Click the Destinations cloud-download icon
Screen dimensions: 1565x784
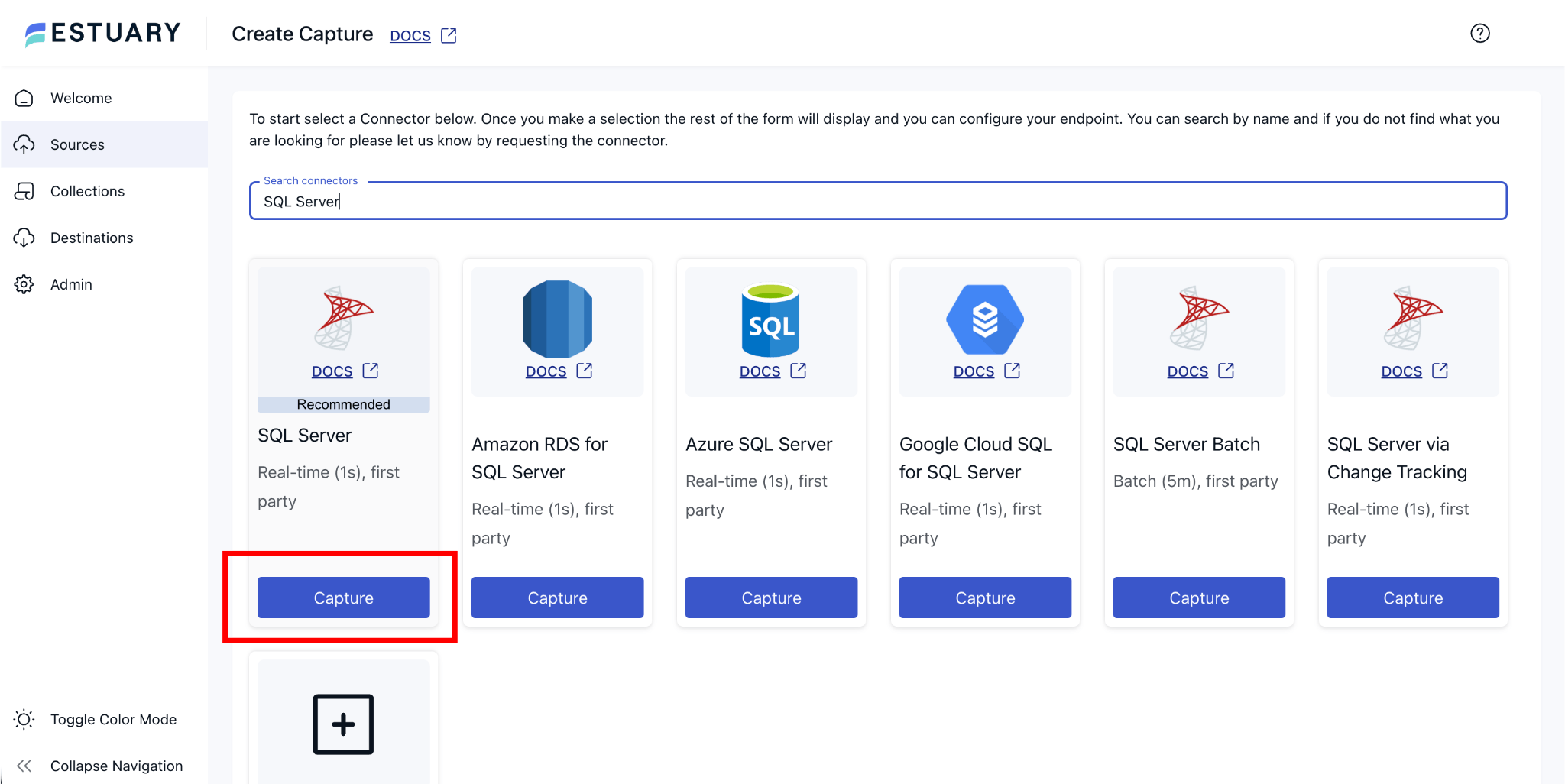click(x=24, y=238)
